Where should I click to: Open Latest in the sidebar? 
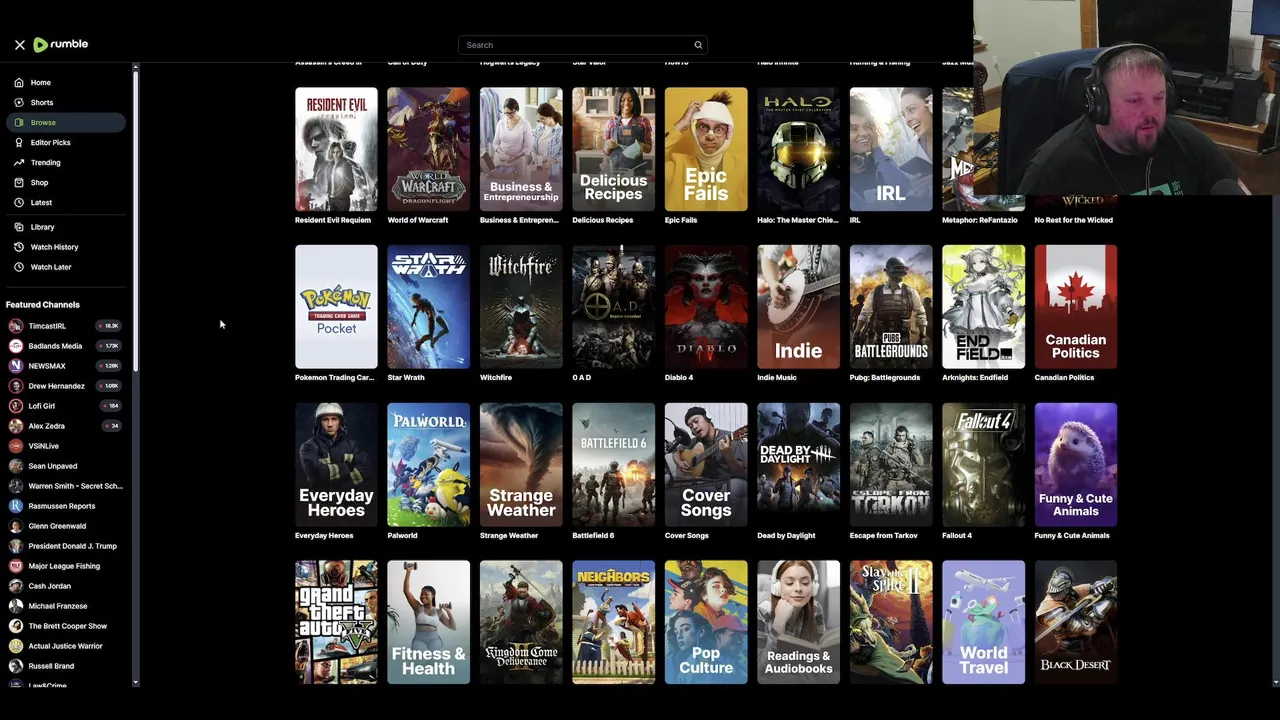[x=66, y=203]
